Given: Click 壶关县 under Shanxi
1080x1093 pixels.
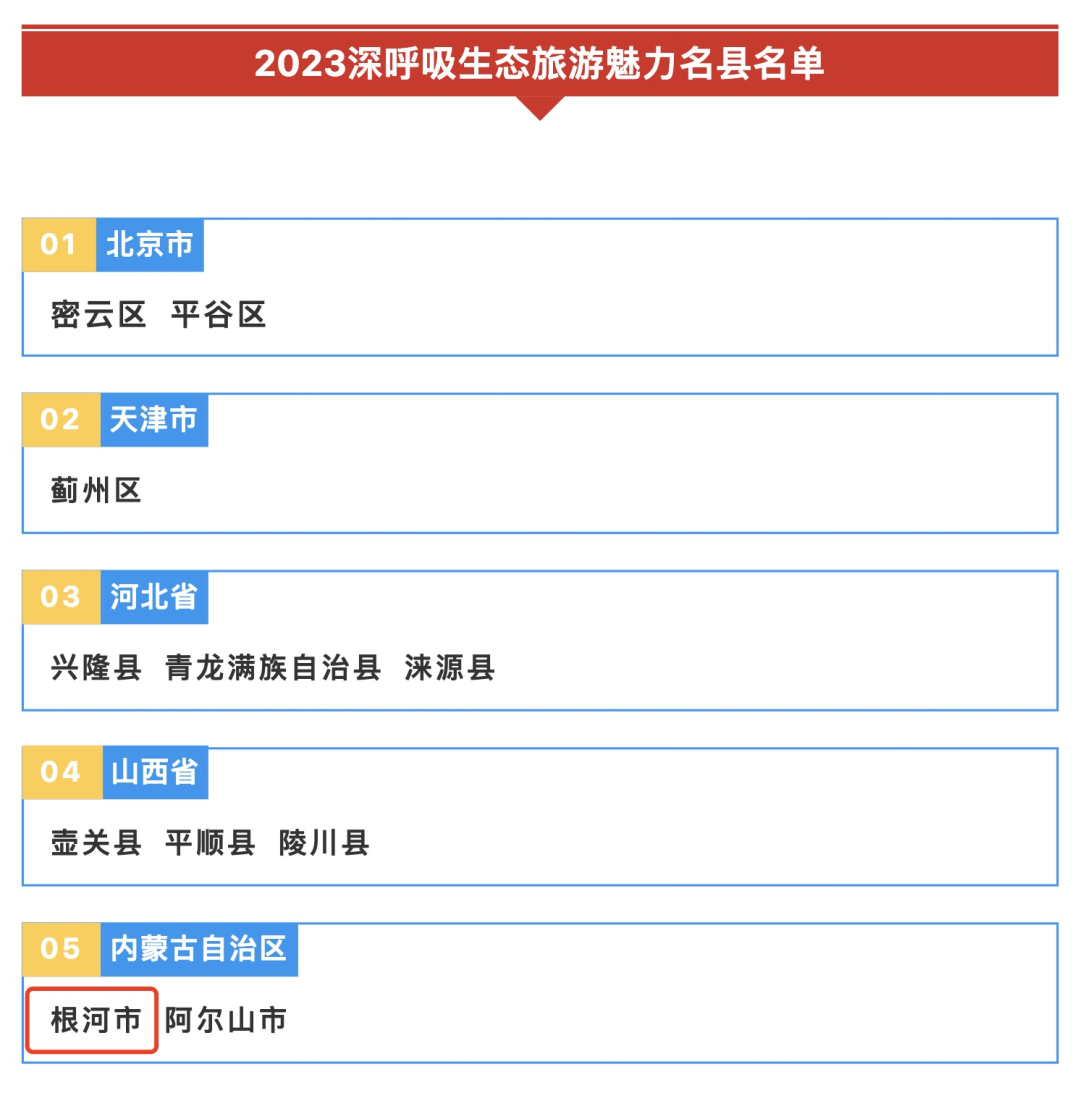Looking at the screenshot, I should pos(96,843).
